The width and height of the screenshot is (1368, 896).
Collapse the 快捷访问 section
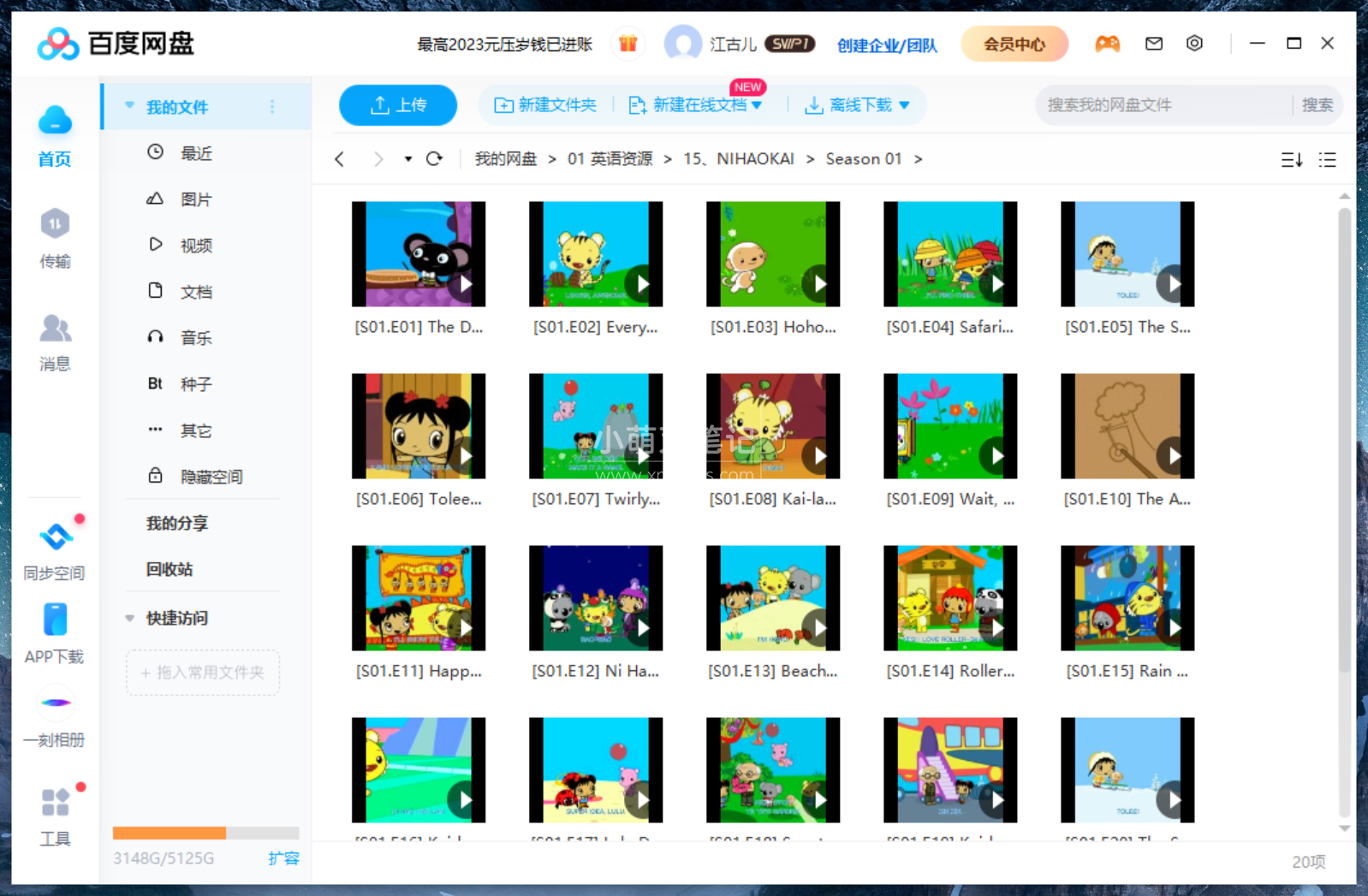coord(130,618)
